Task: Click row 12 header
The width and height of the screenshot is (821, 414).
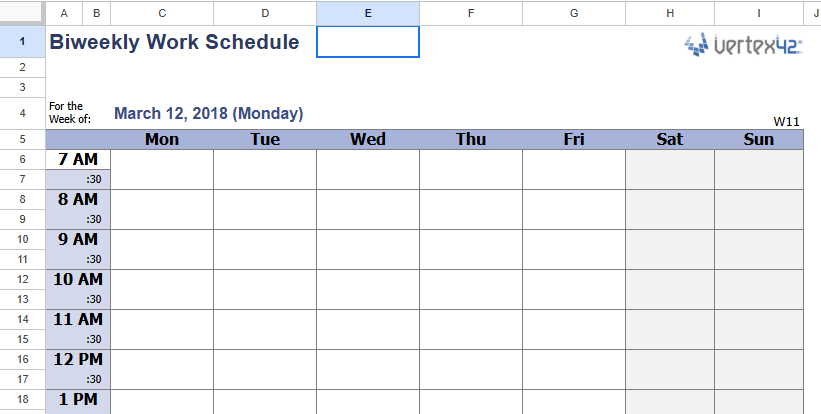Action: pyautogui.click(x=22, y=279)
